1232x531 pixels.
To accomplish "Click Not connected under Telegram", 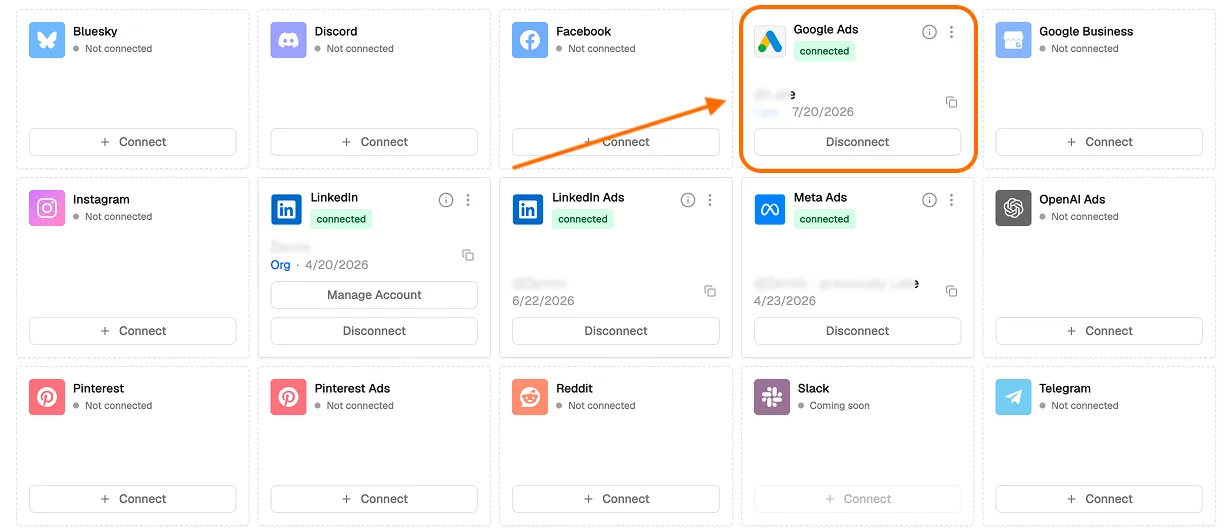I will [x=1084, y=406].
